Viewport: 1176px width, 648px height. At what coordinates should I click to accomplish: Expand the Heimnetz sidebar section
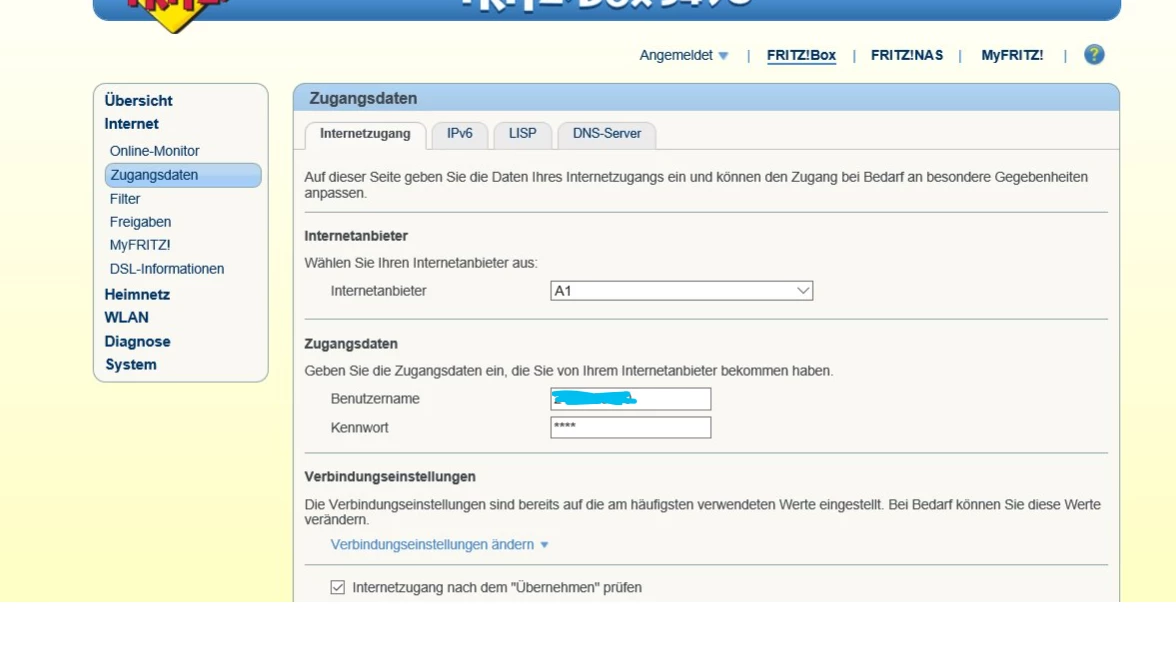(137, 295)
